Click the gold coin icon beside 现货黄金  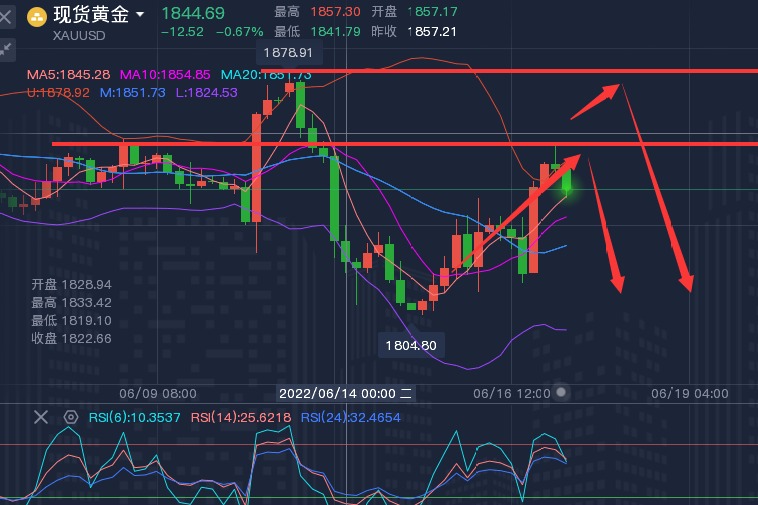[x=37, y=16]
